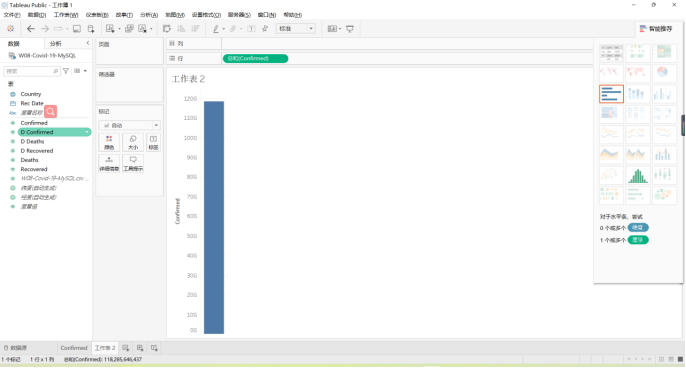Image resolution: width=686 pixels, height=368 pixels.
Task: Open the Worksheet menu
Action: coord(66,15)
